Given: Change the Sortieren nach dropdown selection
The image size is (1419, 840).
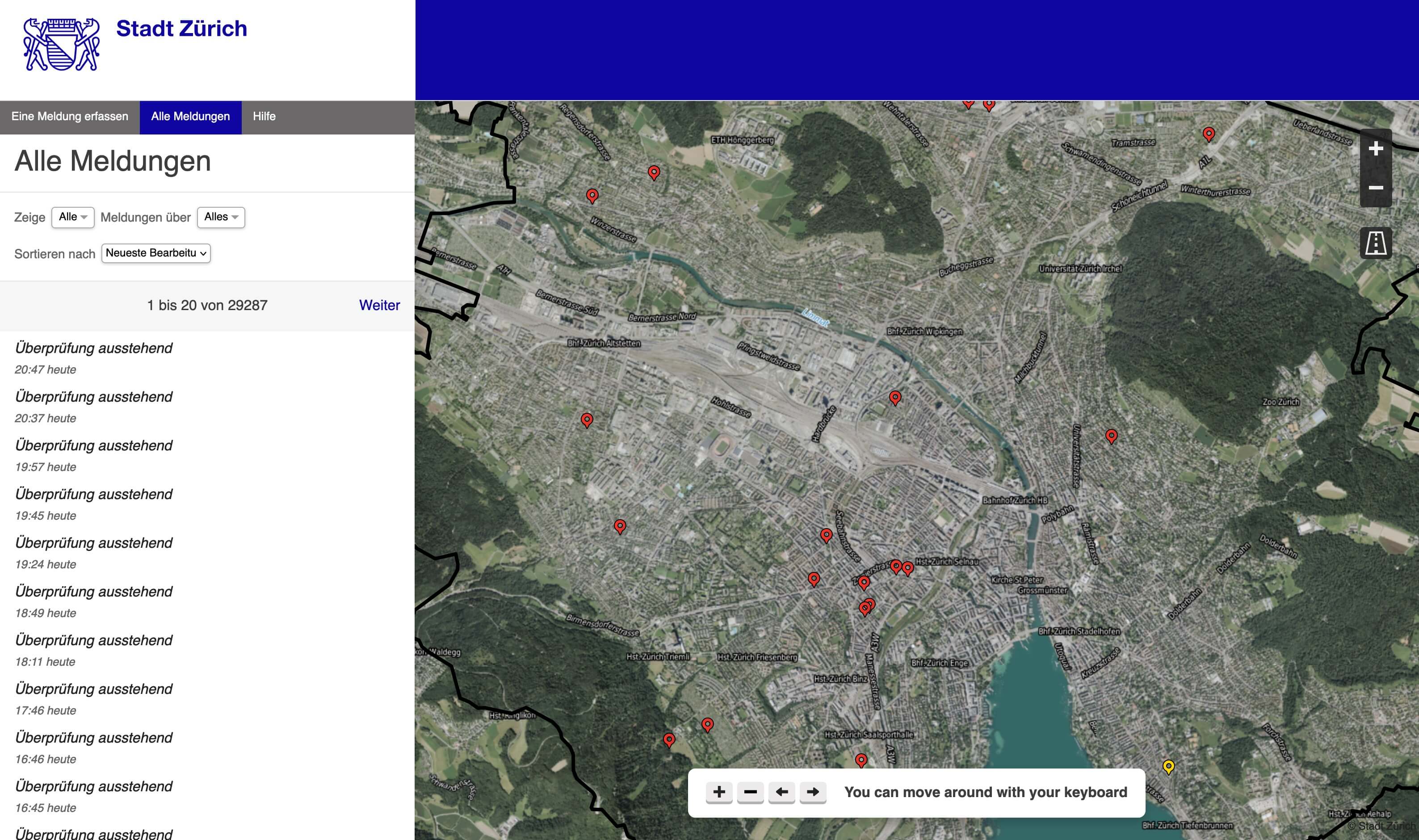Looking at the screenshot, I should tap(155, 253).
